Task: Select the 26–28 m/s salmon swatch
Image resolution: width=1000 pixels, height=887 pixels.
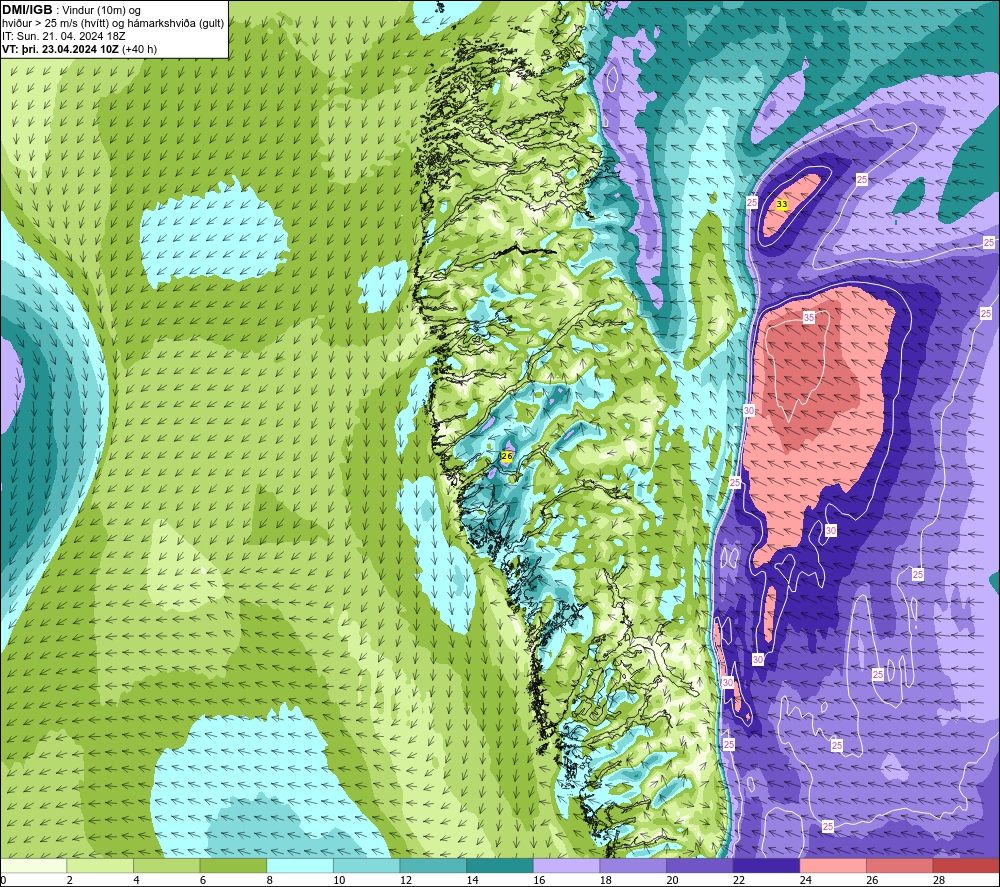Action: (899, 866)
